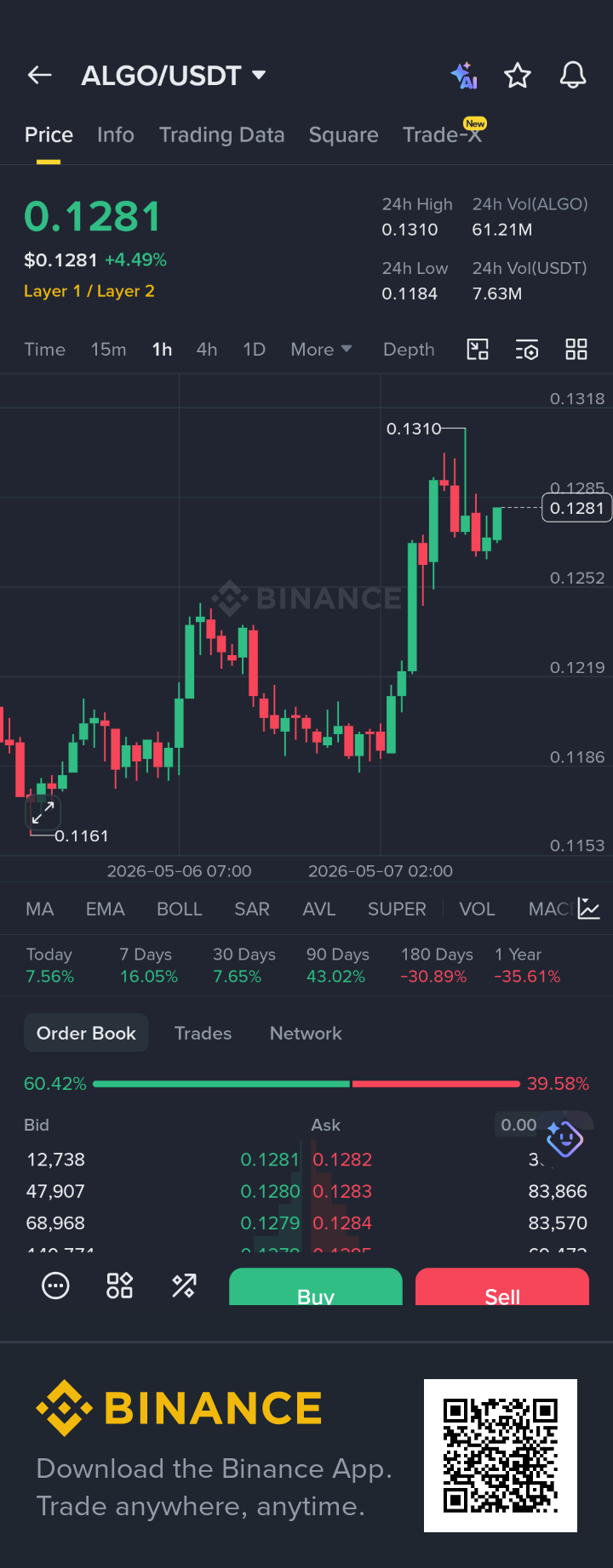Switch to the Network tab

[306, 1033]
